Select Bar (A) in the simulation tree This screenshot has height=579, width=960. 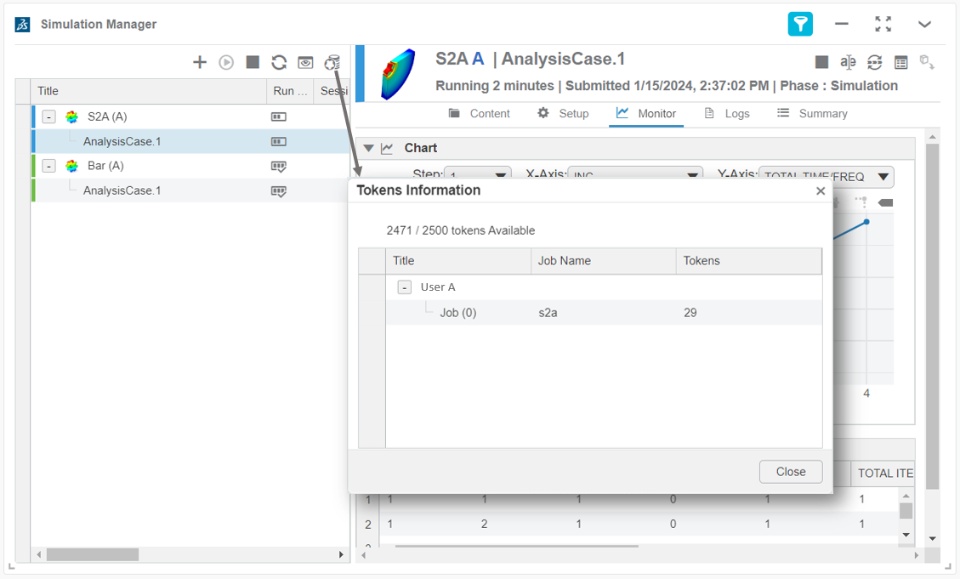(105, 166)
